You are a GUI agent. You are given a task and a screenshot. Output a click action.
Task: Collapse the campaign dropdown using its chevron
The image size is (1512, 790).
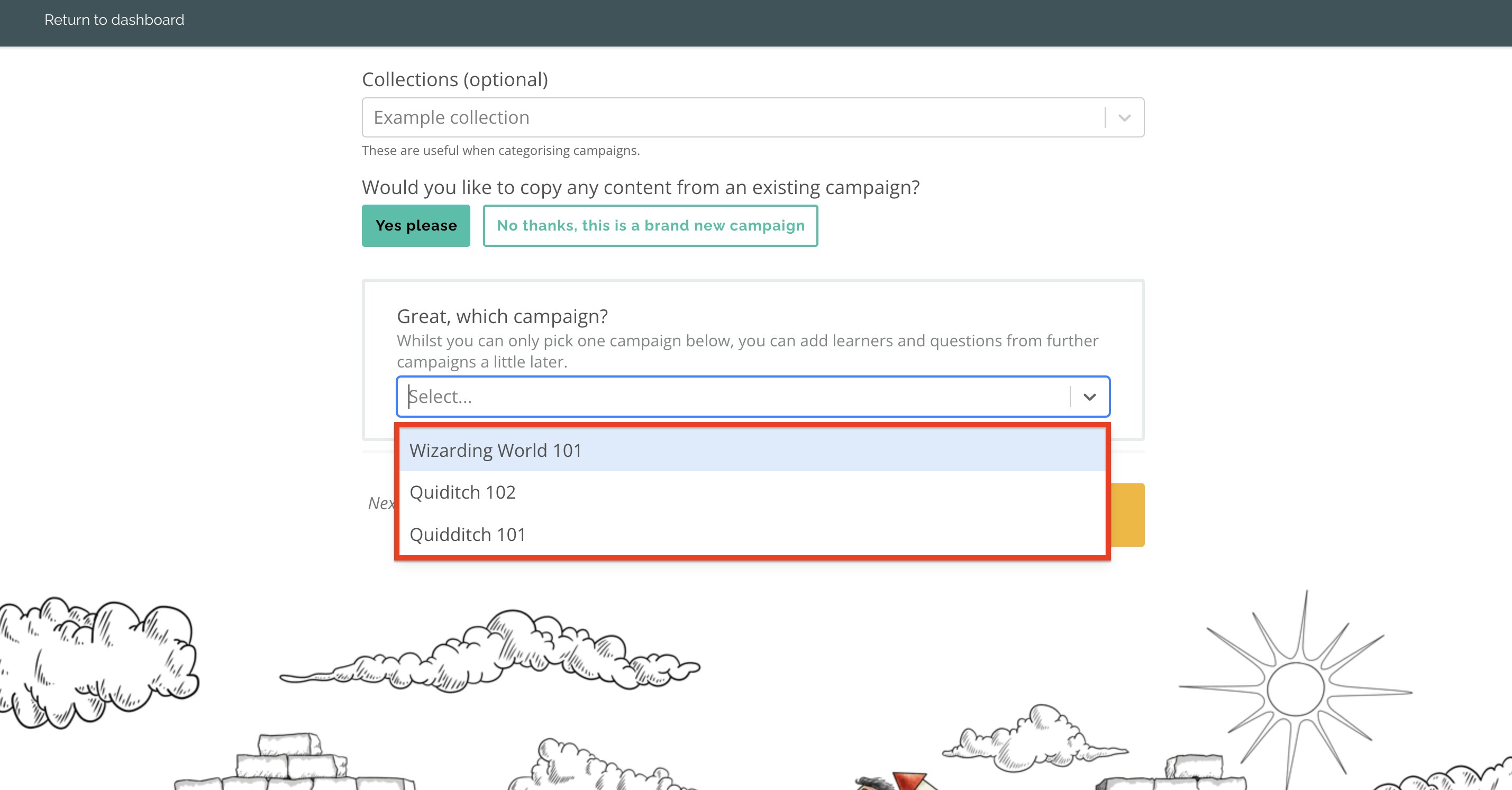tap(1089, 397)
